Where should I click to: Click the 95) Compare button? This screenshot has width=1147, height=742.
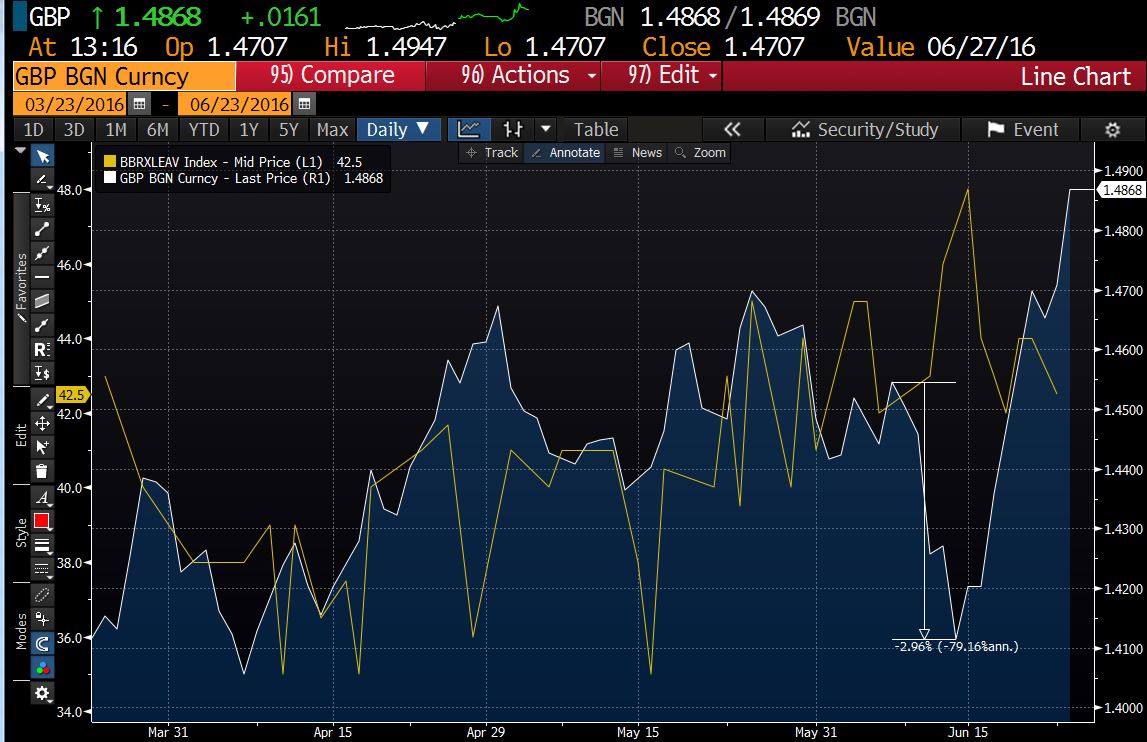click(x=331, y=75)
